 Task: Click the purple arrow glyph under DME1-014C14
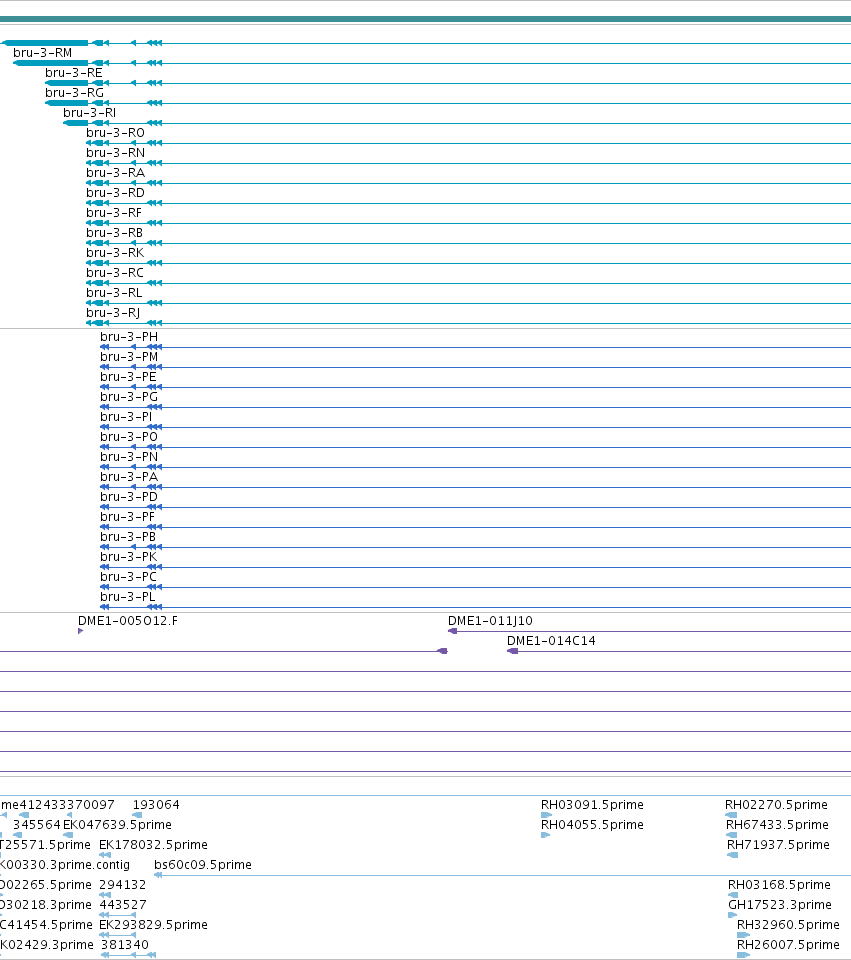click(512, 651)
